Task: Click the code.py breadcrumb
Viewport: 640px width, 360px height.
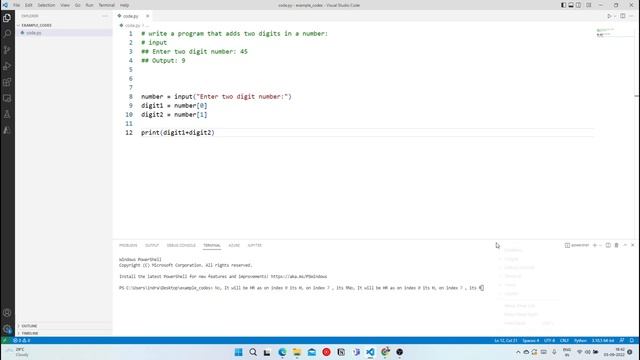Action: 132,25
